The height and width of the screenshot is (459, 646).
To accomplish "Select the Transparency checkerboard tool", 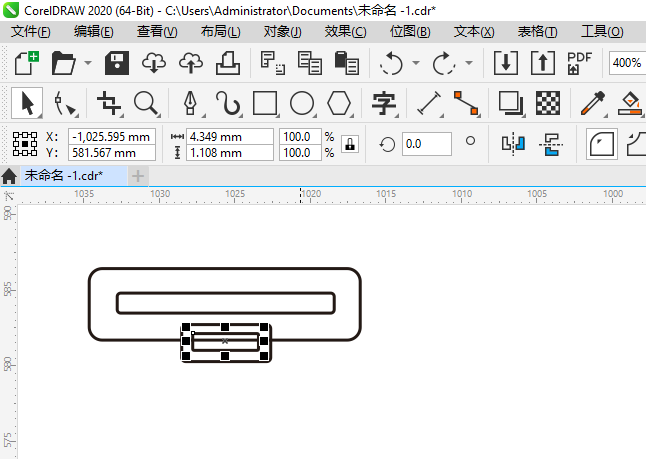I will pos(548,103).
